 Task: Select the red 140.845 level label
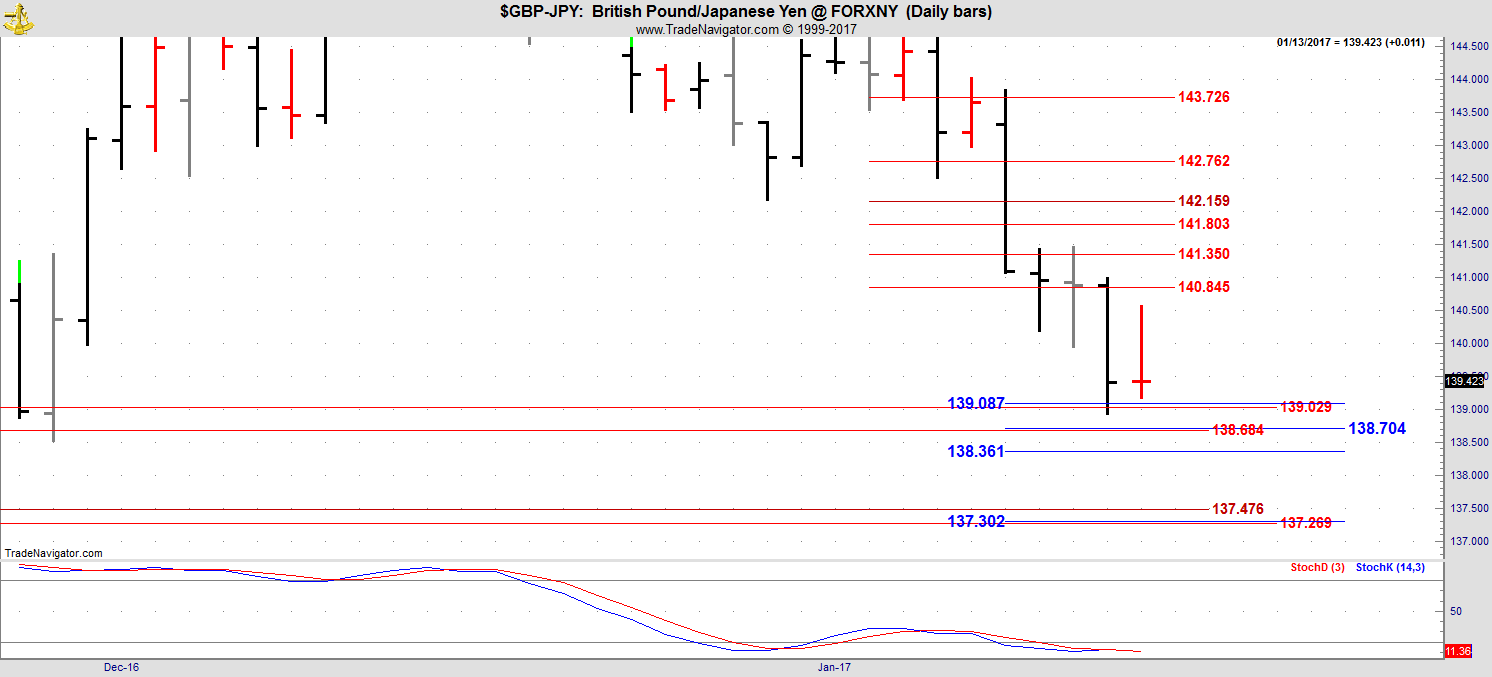click(1204, 287)
